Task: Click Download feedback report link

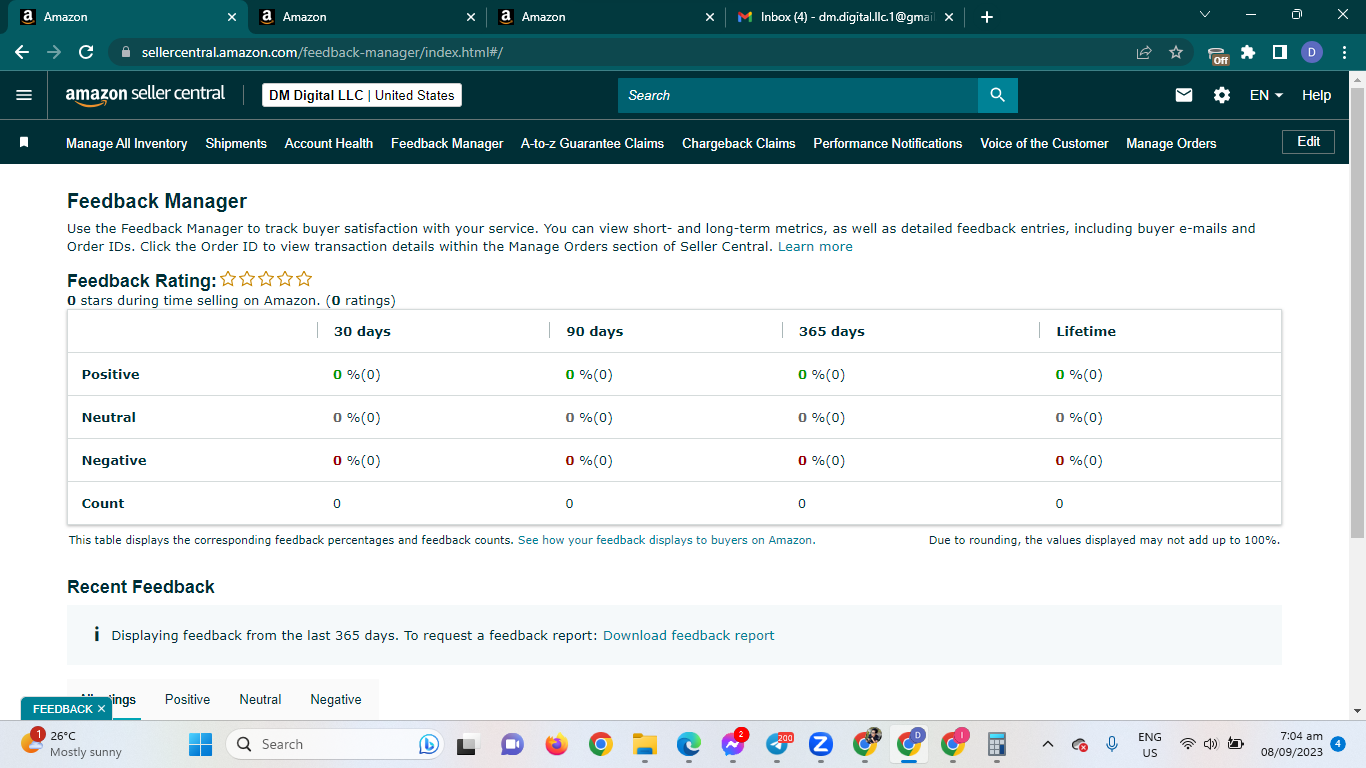Action: coord(689,635)
